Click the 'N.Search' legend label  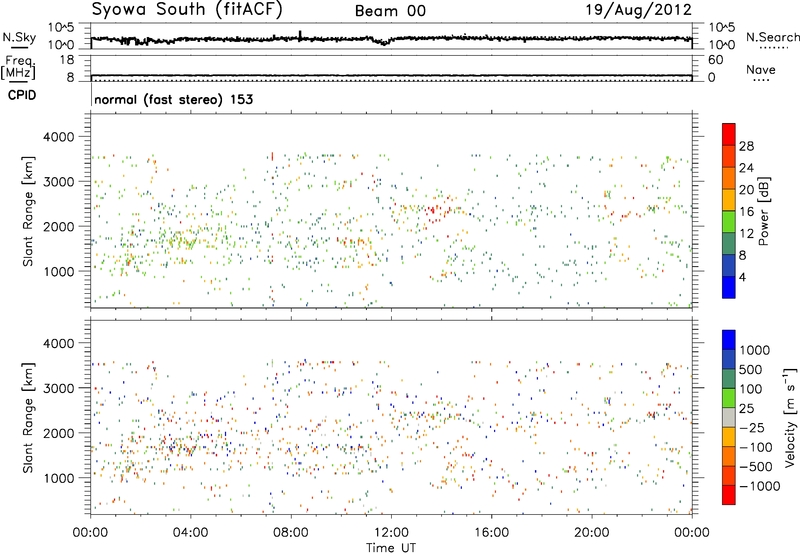(772, 37)
